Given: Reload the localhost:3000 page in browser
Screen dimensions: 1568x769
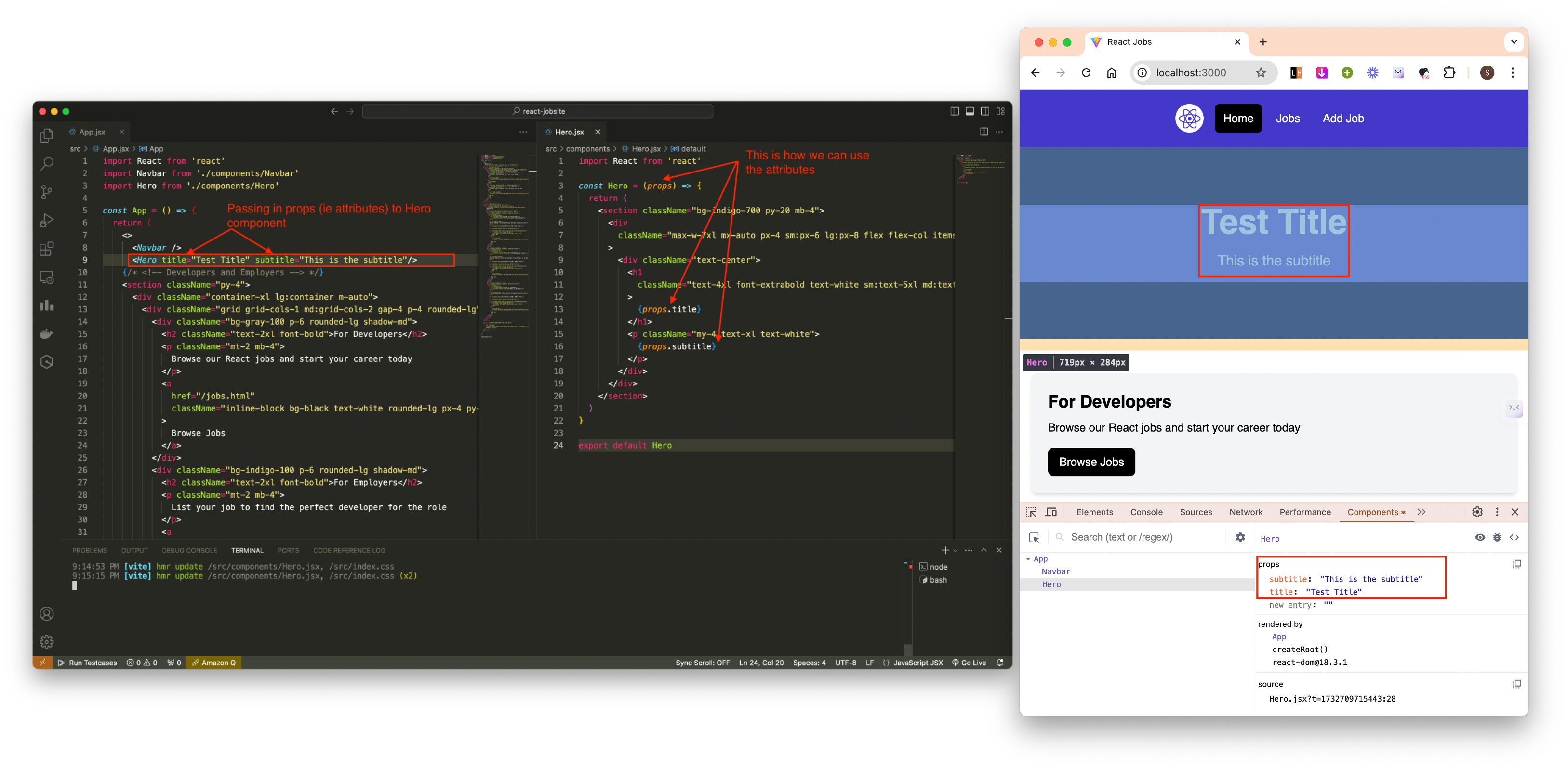Looking at the screenshot, I should click(x=1086, y=72).
